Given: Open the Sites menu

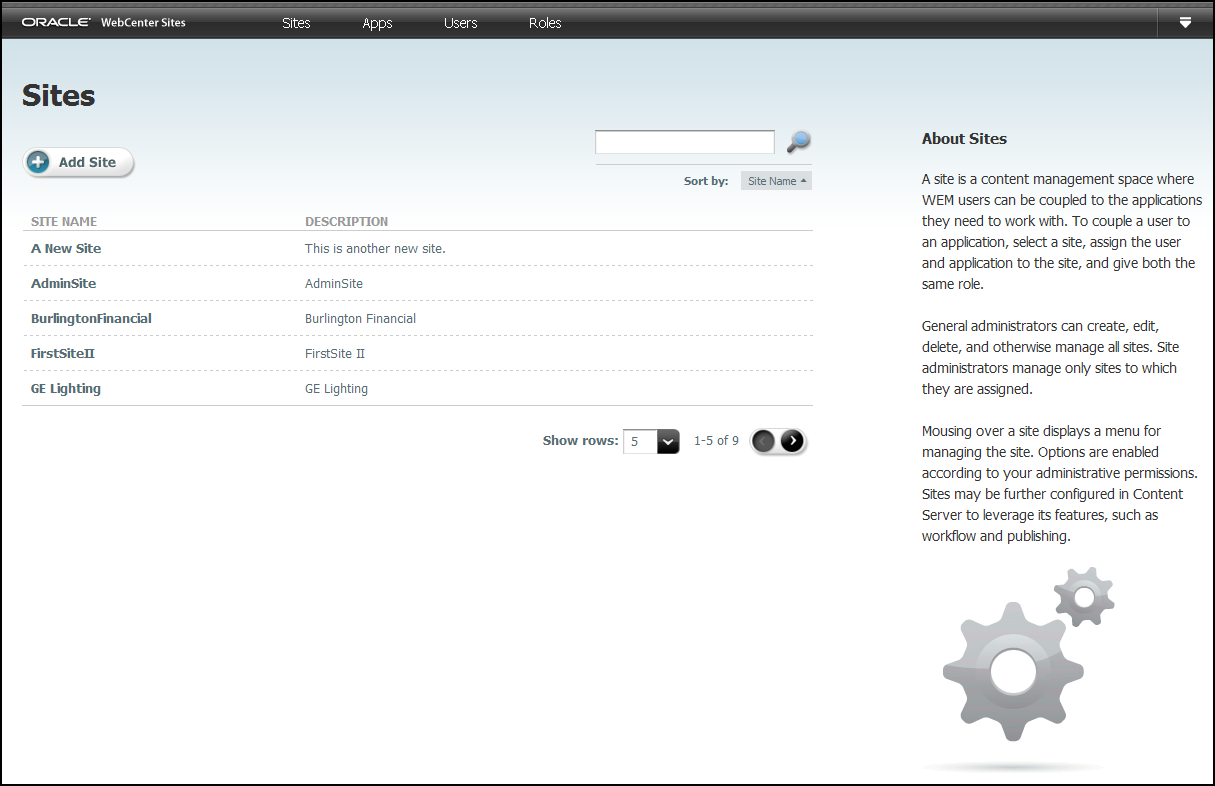Looking at the screenshot, I should pyautogui.click(x=296, y=23).
